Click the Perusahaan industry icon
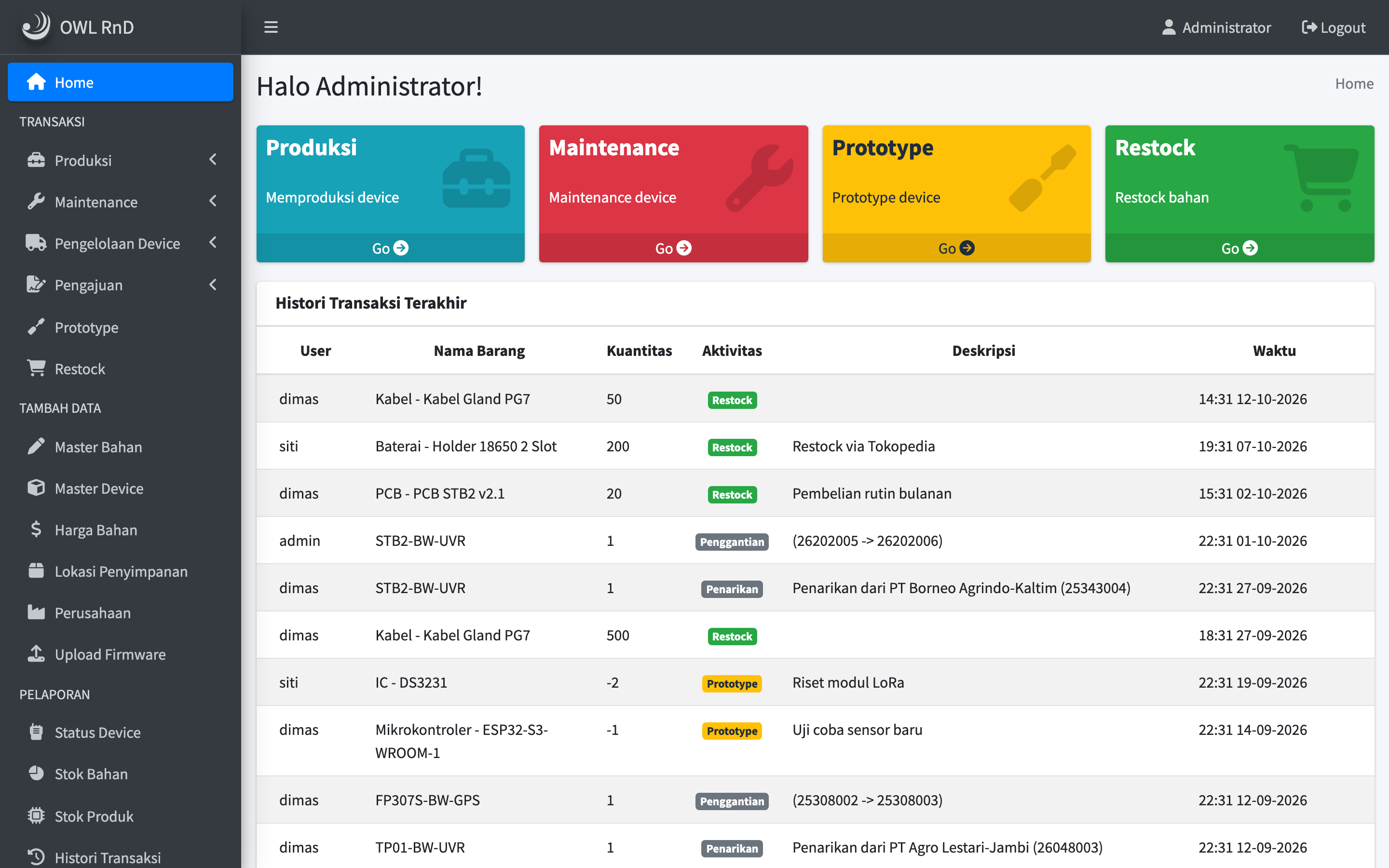The image size is (1389, 868). pos(36,612)
